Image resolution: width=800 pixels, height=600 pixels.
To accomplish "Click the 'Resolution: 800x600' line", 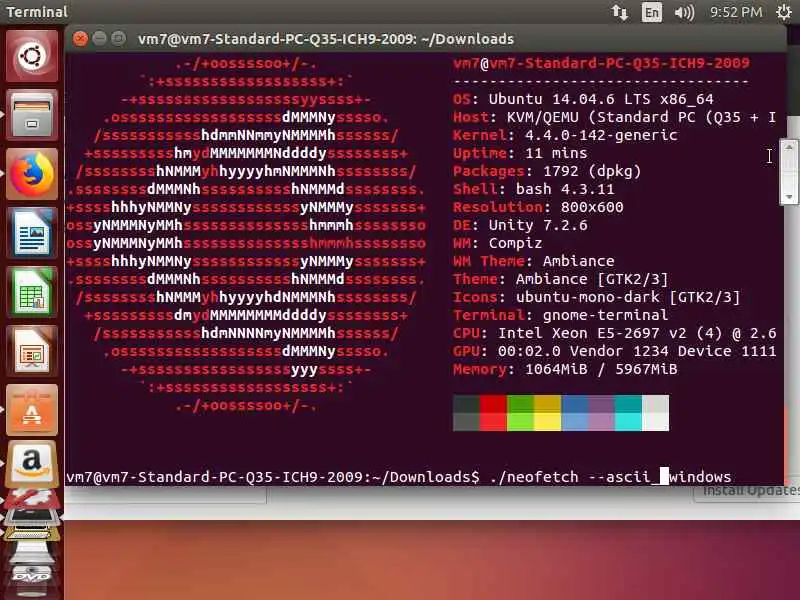I will (538, 207).
